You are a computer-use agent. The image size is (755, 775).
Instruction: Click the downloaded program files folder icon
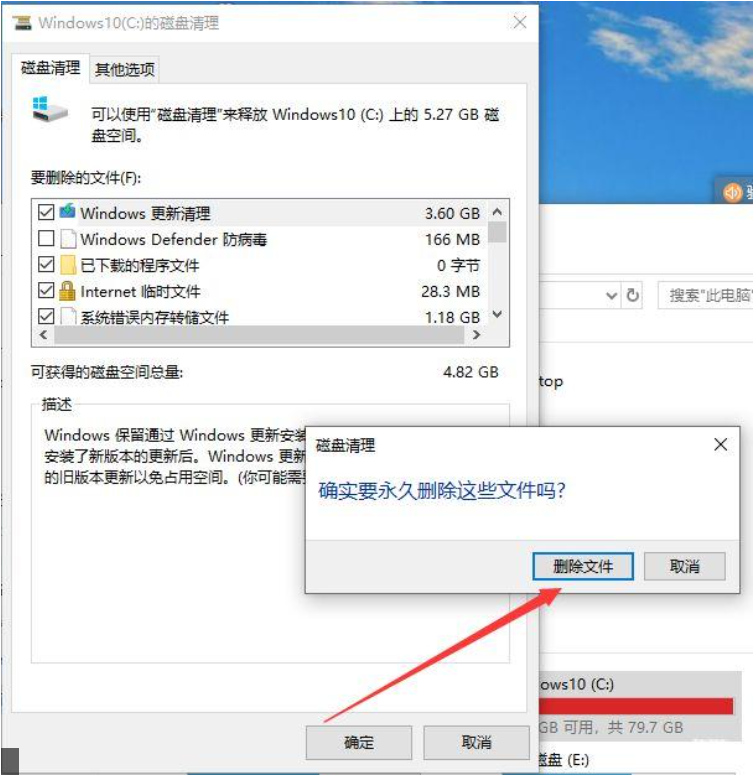tap(68, 265)
